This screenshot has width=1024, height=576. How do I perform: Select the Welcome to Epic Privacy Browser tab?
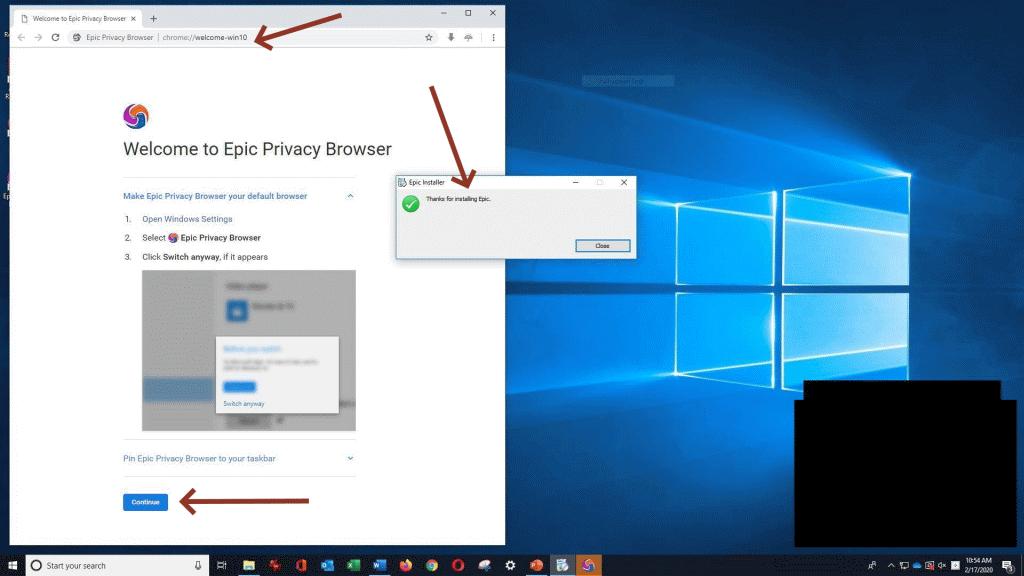click(x=79, y=18)
